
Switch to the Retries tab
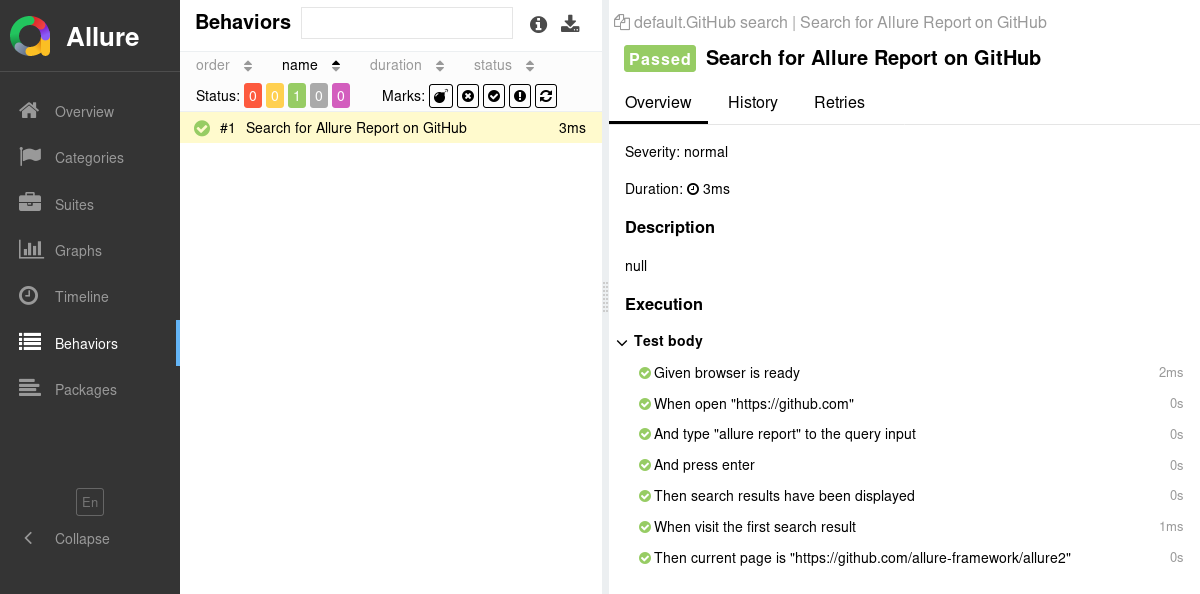pos(839,103)
